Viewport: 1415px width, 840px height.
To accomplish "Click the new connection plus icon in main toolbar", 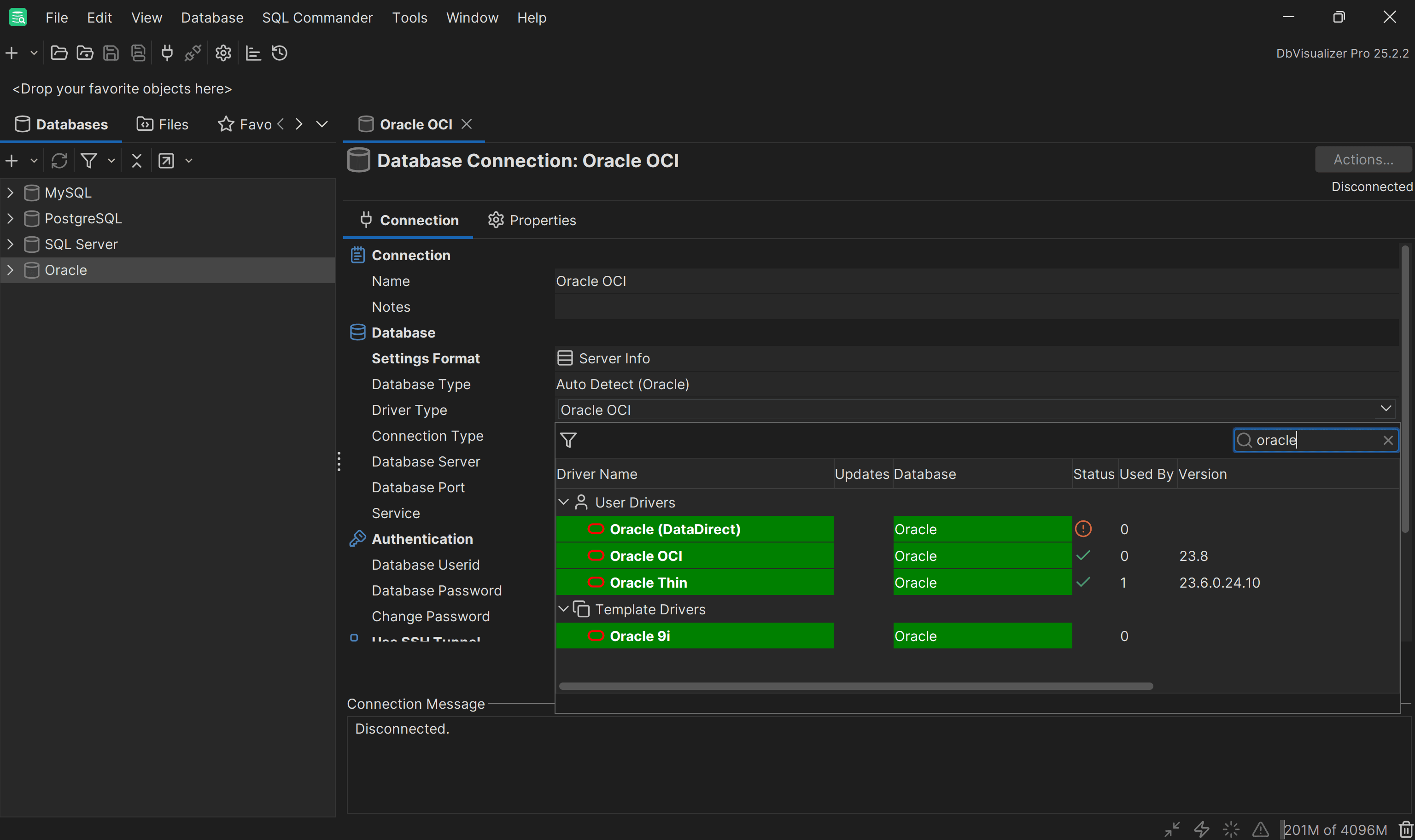I will click(12, 53).
